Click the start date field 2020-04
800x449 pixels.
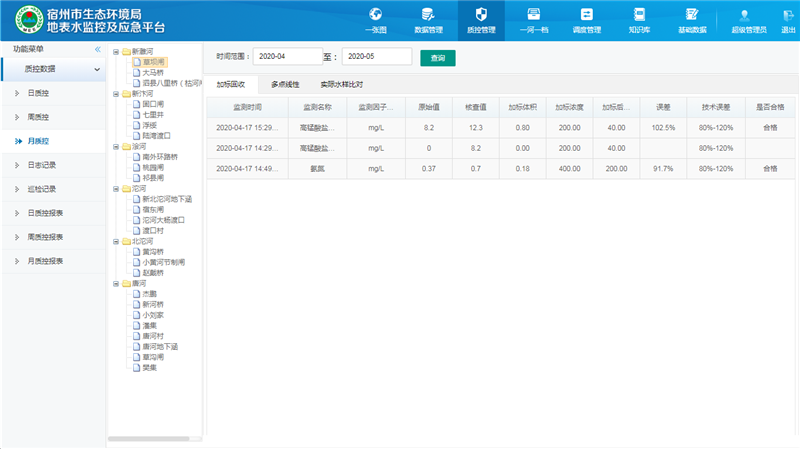coord(288,56)
